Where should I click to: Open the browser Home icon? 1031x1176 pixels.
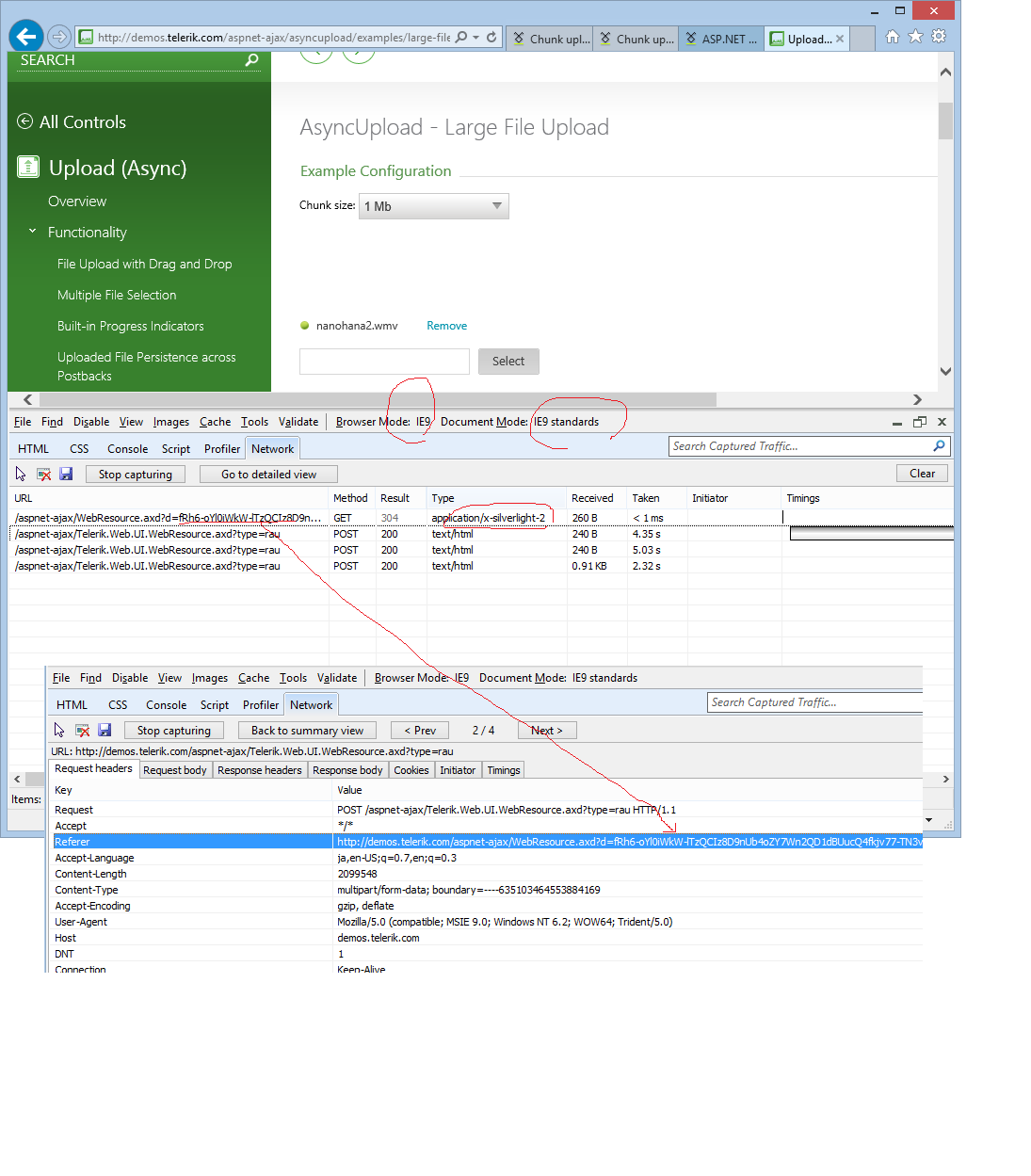tap(892, 37)
